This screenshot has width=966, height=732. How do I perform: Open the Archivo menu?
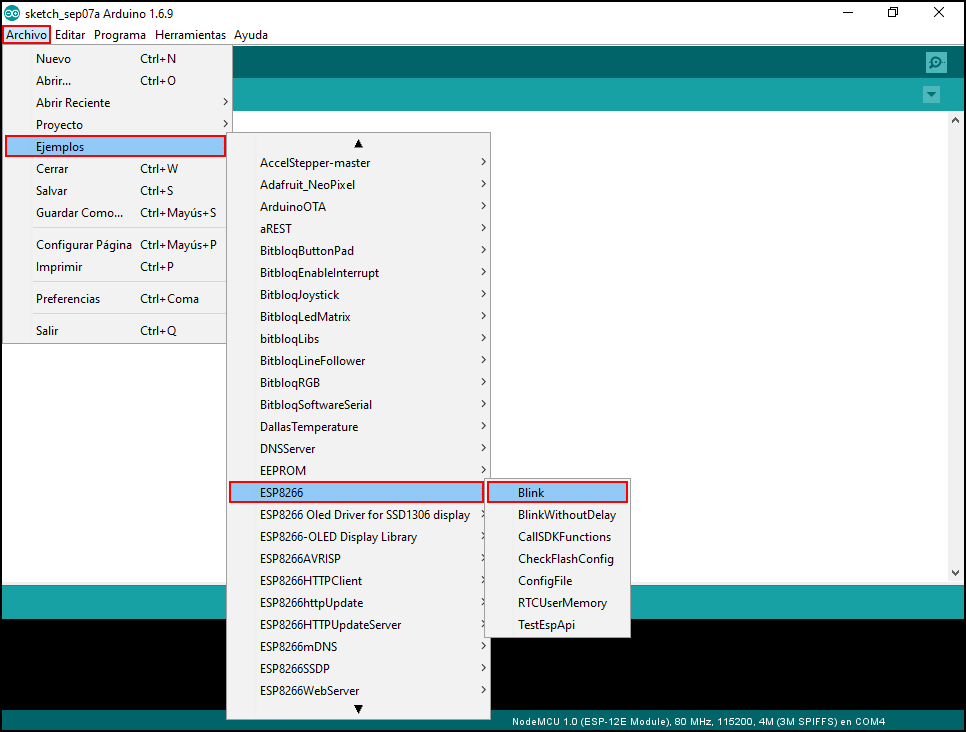point(26,35)
